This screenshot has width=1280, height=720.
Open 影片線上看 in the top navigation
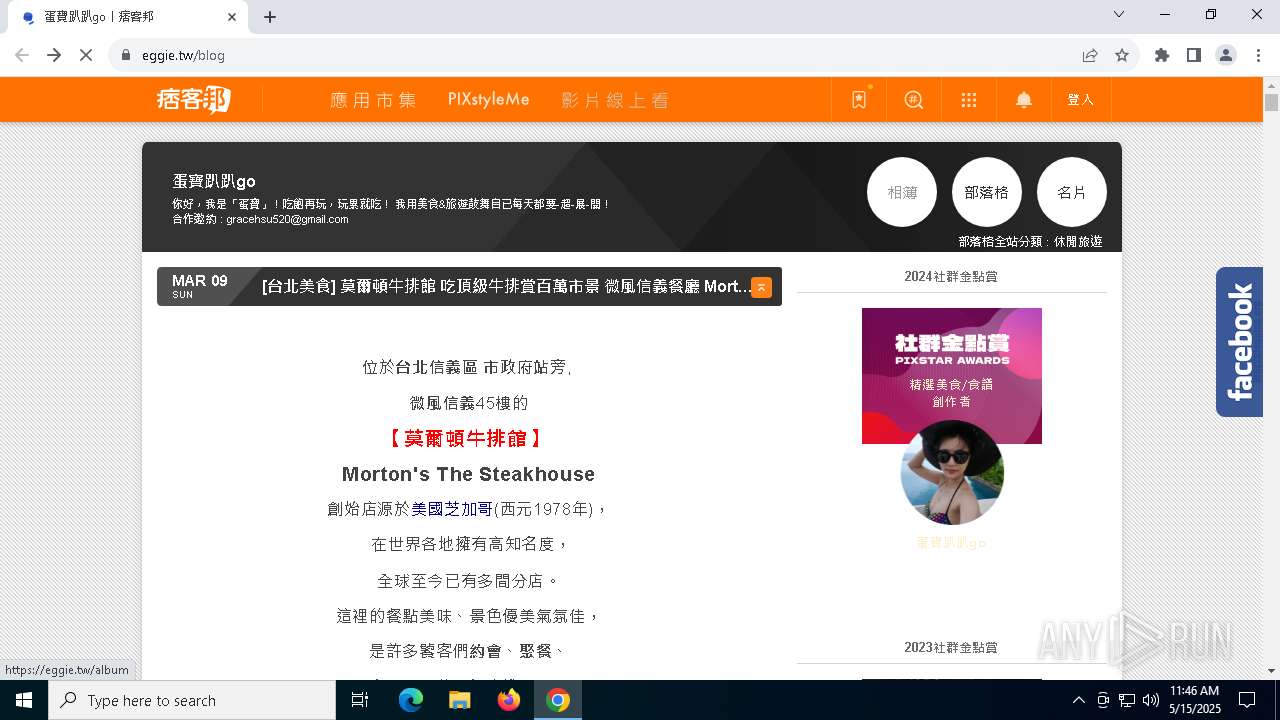tap(615, 100)
